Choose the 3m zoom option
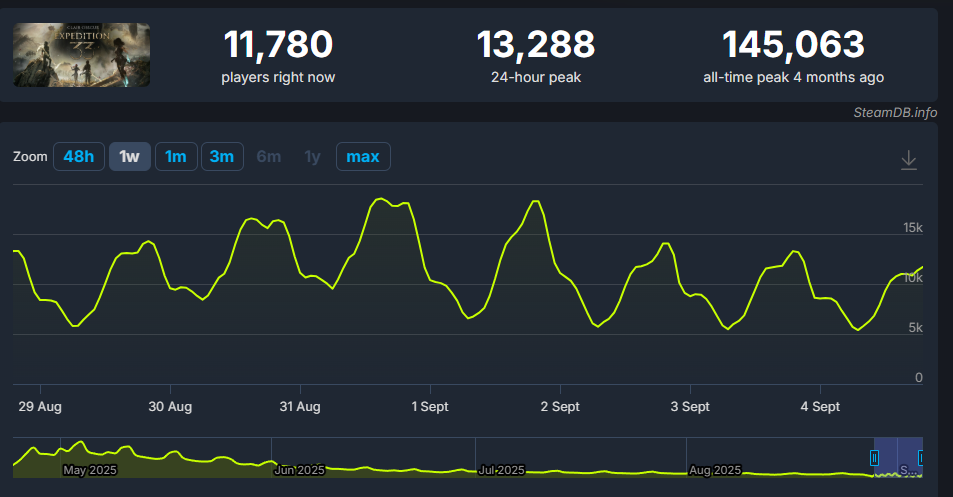 tap(222, 157)
